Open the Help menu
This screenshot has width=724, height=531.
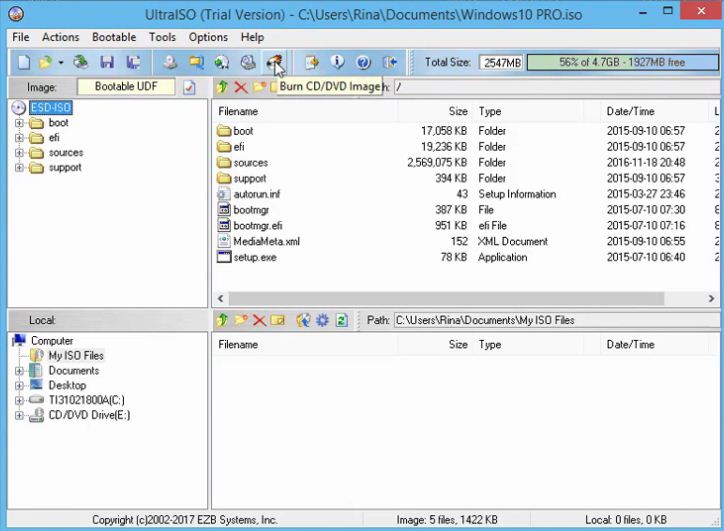tap(252, 37)
